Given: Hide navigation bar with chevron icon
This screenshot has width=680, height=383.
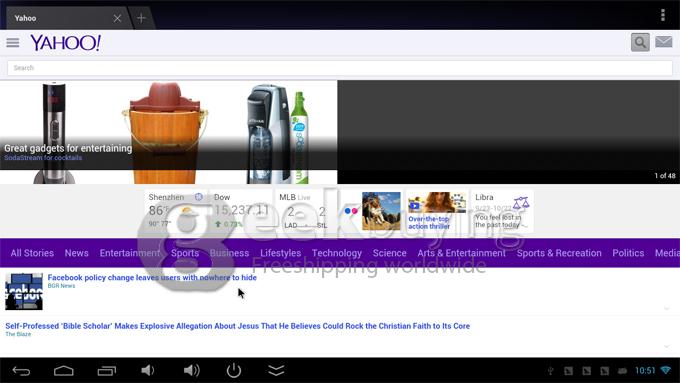Looking at the screenshot, I should (276, 370).
